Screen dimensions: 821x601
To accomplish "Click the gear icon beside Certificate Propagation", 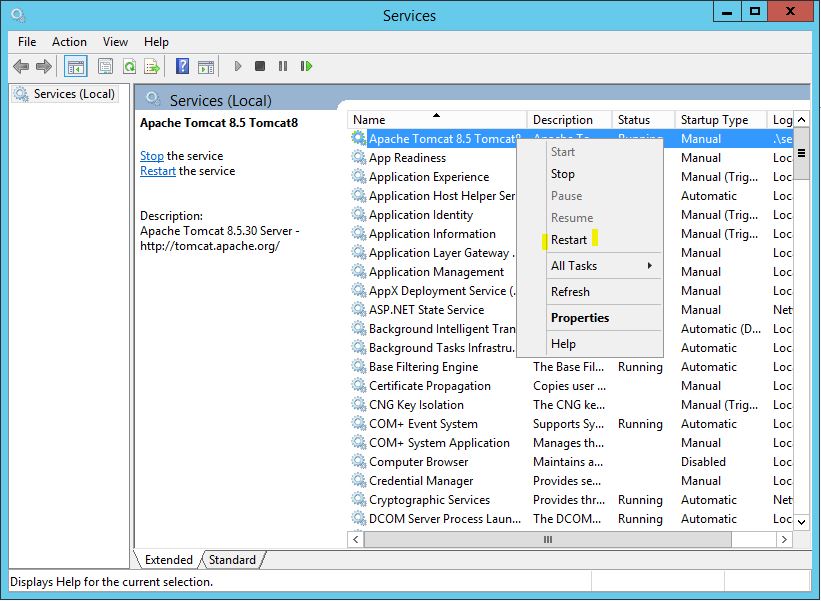I will pos(359,385).
